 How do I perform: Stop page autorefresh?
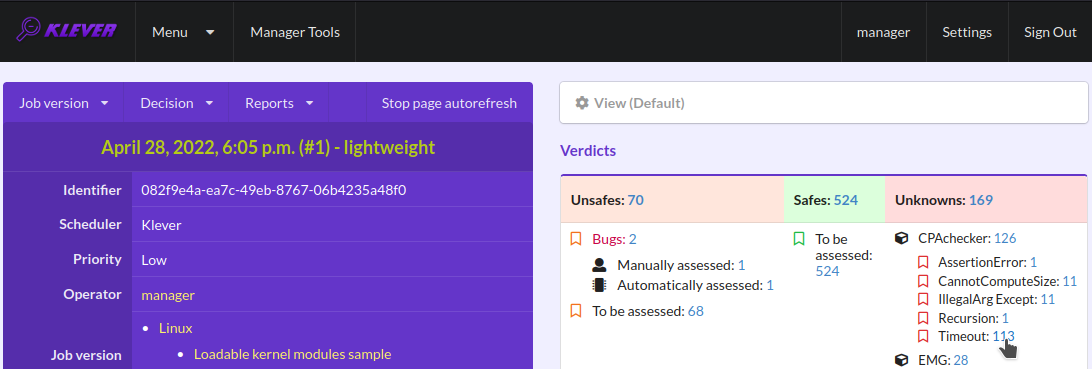pyautogui.click(x=449, y=103)
